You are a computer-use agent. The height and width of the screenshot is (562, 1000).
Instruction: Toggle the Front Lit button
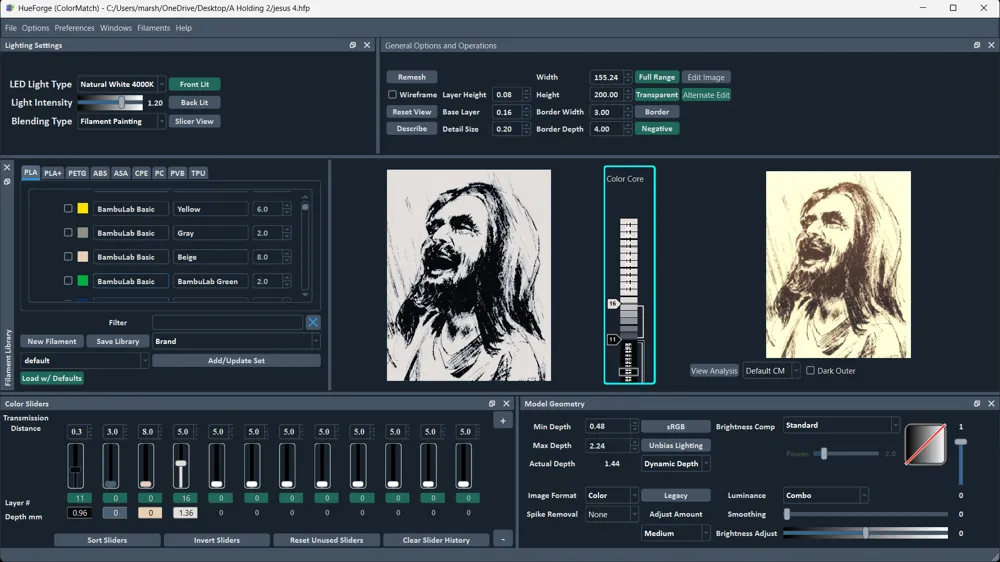point(194,84)
